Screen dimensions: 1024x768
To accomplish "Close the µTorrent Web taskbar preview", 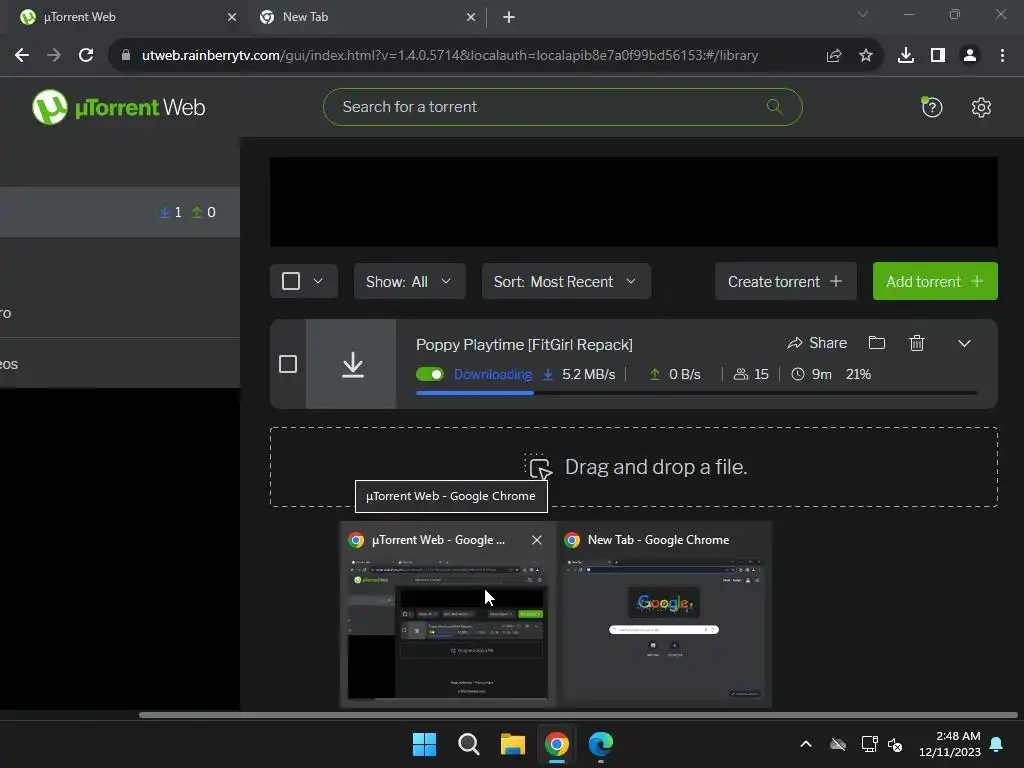I will (x=537, y=540).
